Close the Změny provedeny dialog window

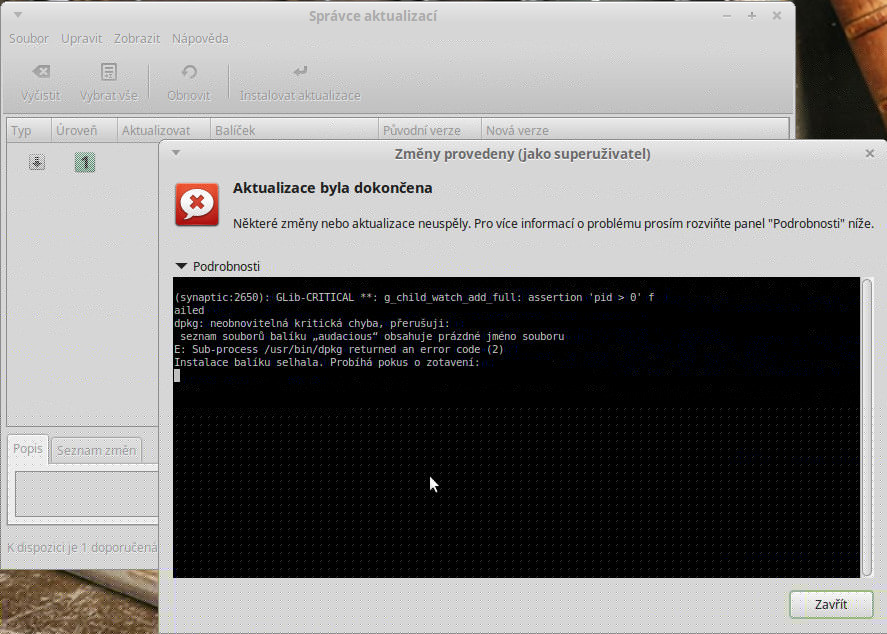[x=870, y=153]
